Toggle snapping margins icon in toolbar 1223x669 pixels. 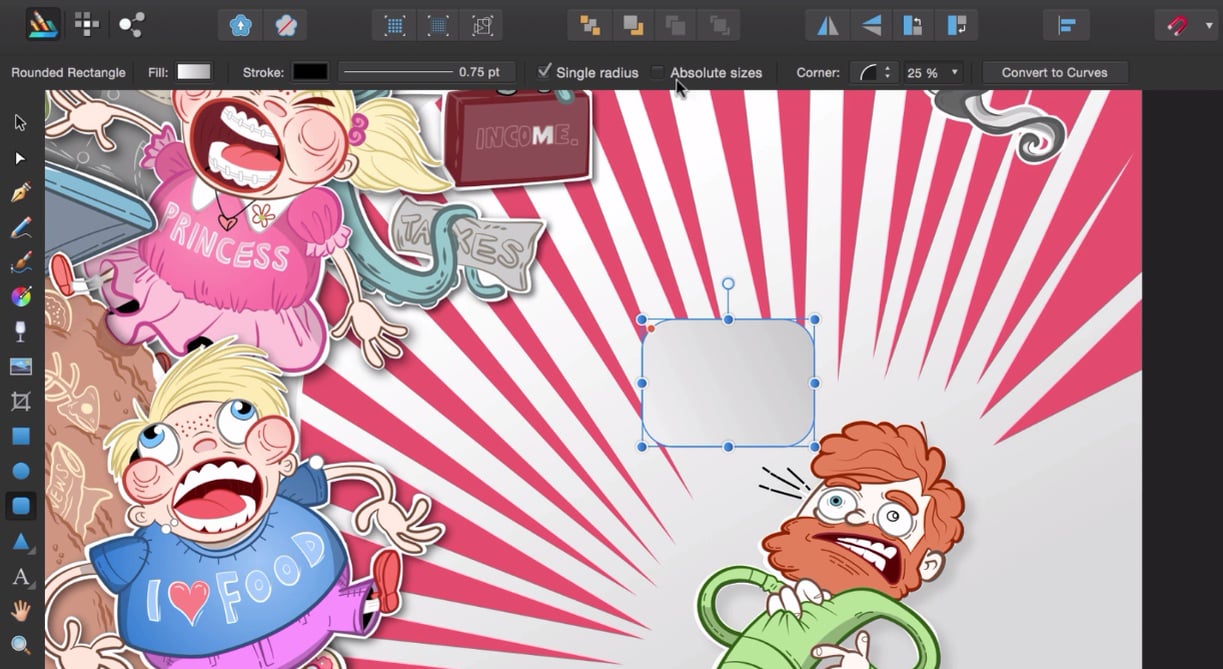[439, 25]
